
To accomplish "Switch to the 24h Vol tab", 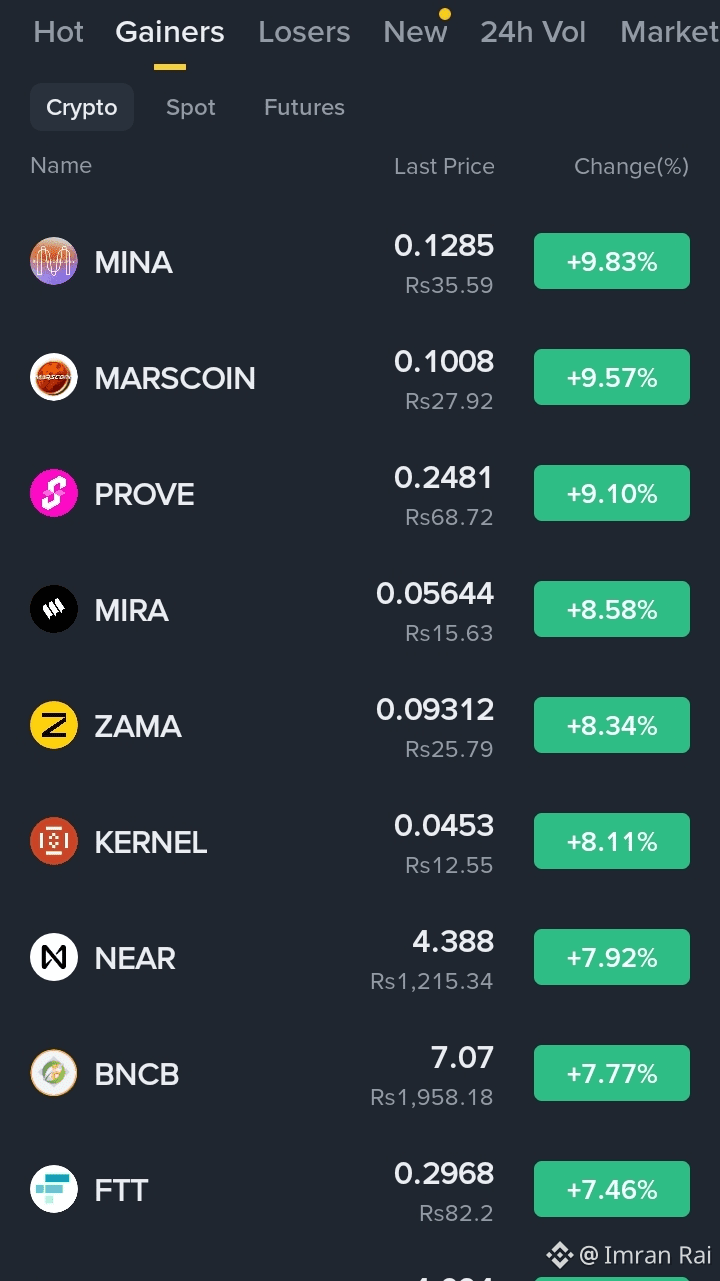I will coord(533,32).
